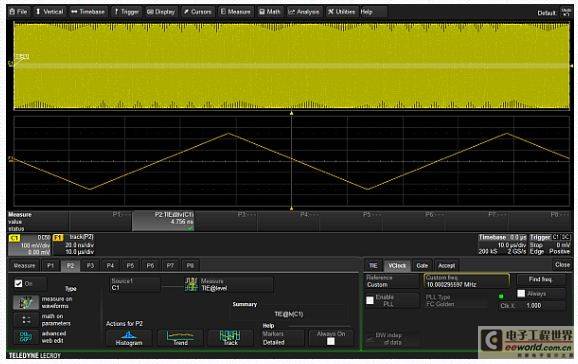The image size is (578, 364).
Task: Open the Math menu
Action: click(270, 12)
